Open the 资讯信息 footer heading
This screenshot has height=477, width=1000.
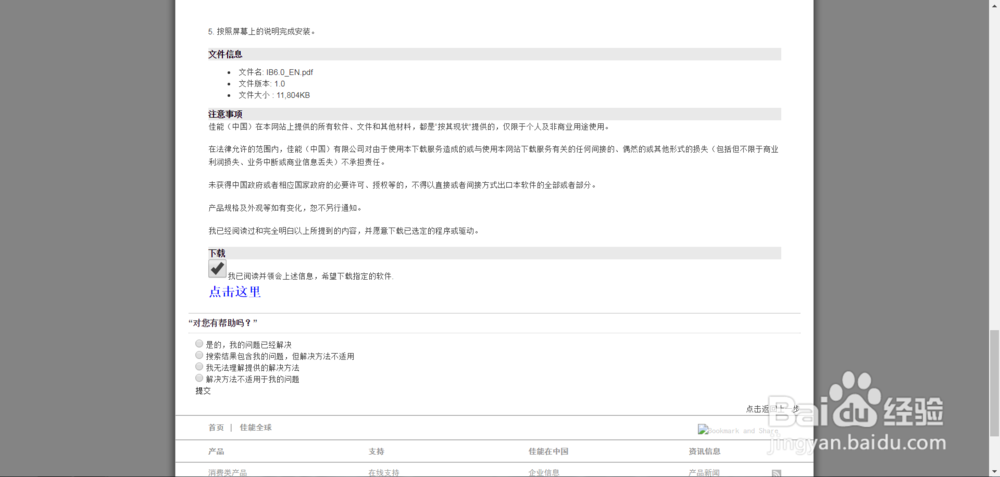[705, 451]
